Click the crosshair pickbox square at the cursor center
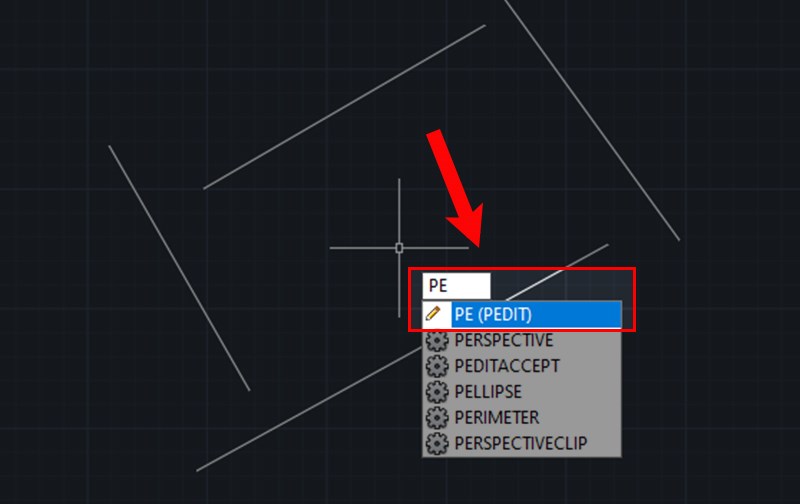The height and width of the screenshot is (504, 800). tap(399, 248)
